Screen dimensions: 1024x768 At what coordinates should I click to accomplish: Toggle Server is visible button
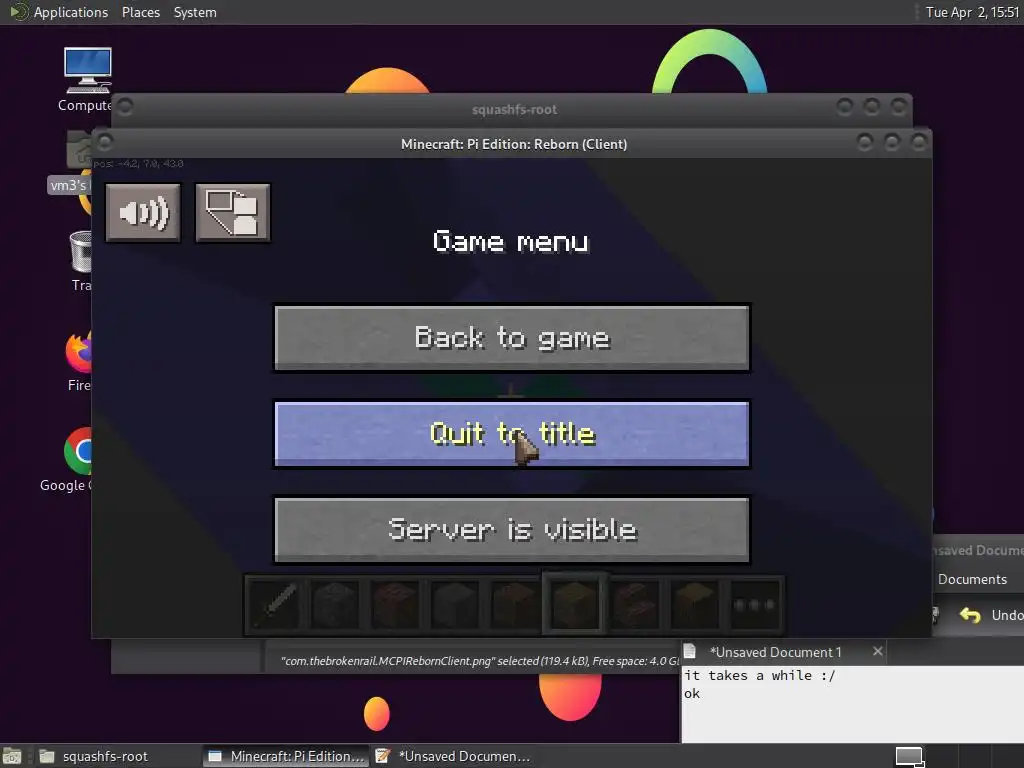(x=512, y=530)
